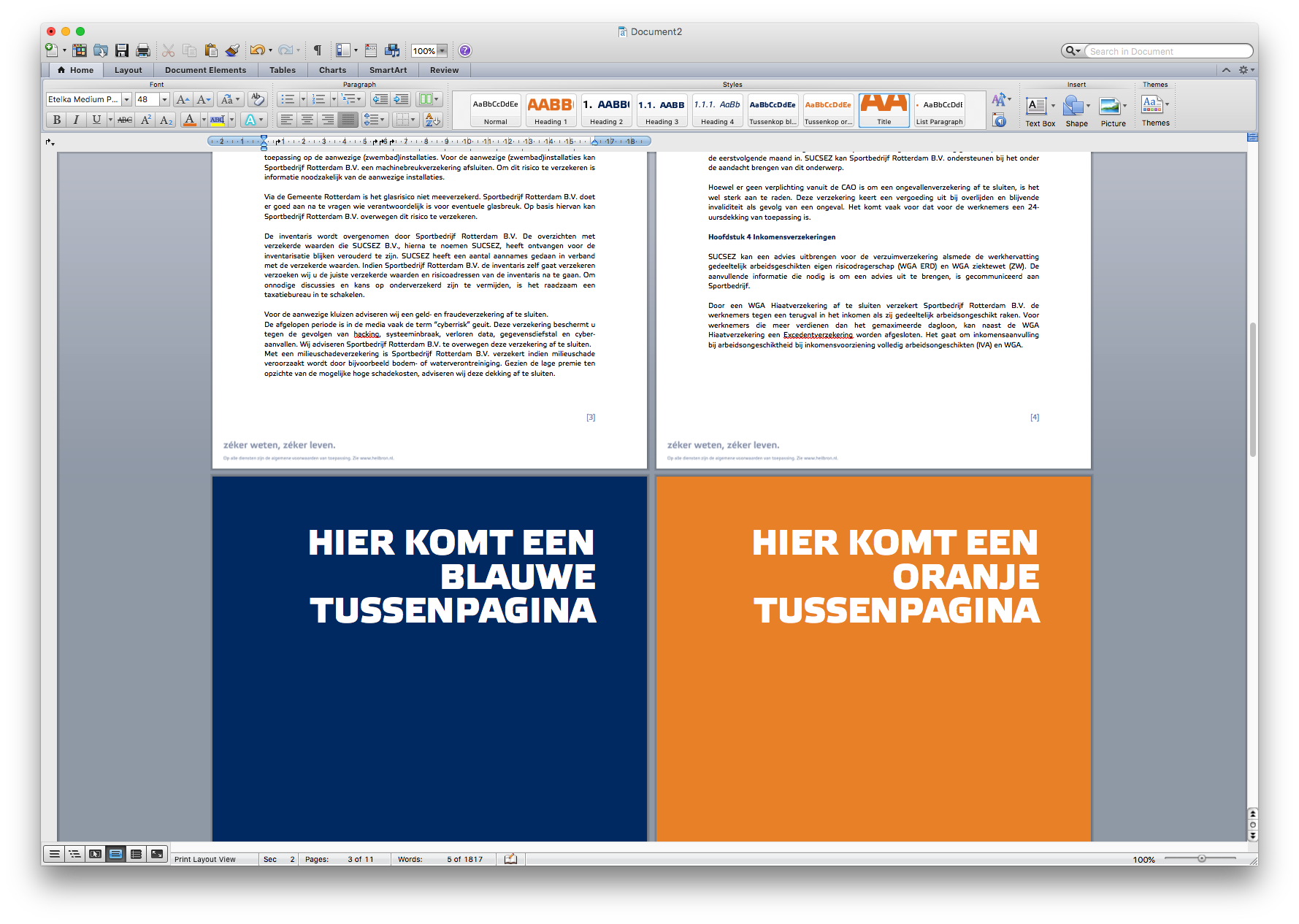Click the Save document icon
The image size is (1299, 924).
(x=122, y=50)
